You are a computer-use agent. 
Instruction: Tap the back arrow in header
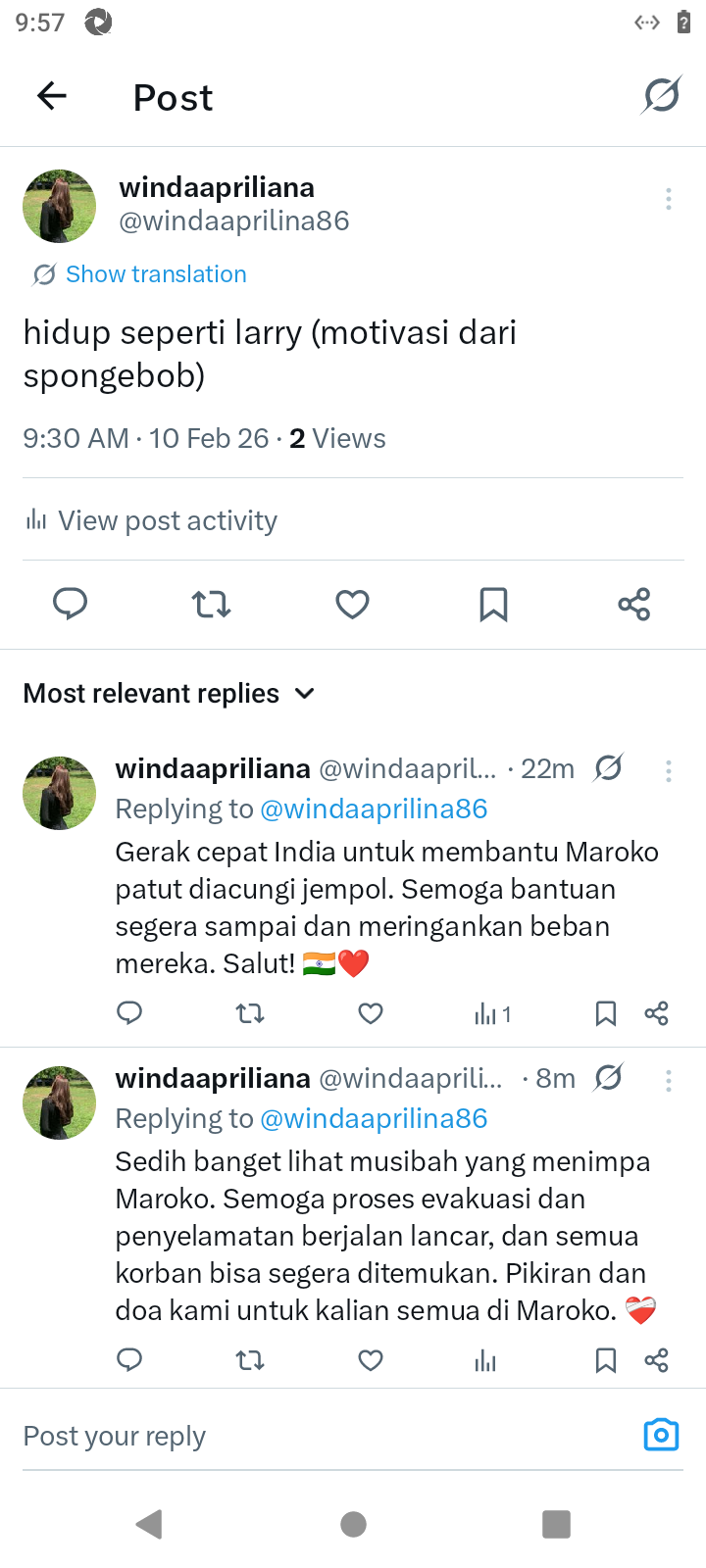point(52,96)
